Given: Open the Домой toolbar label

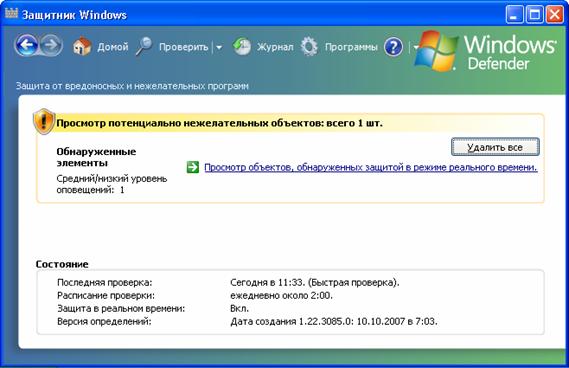Looking at the screenshot, I should point(113,47).
